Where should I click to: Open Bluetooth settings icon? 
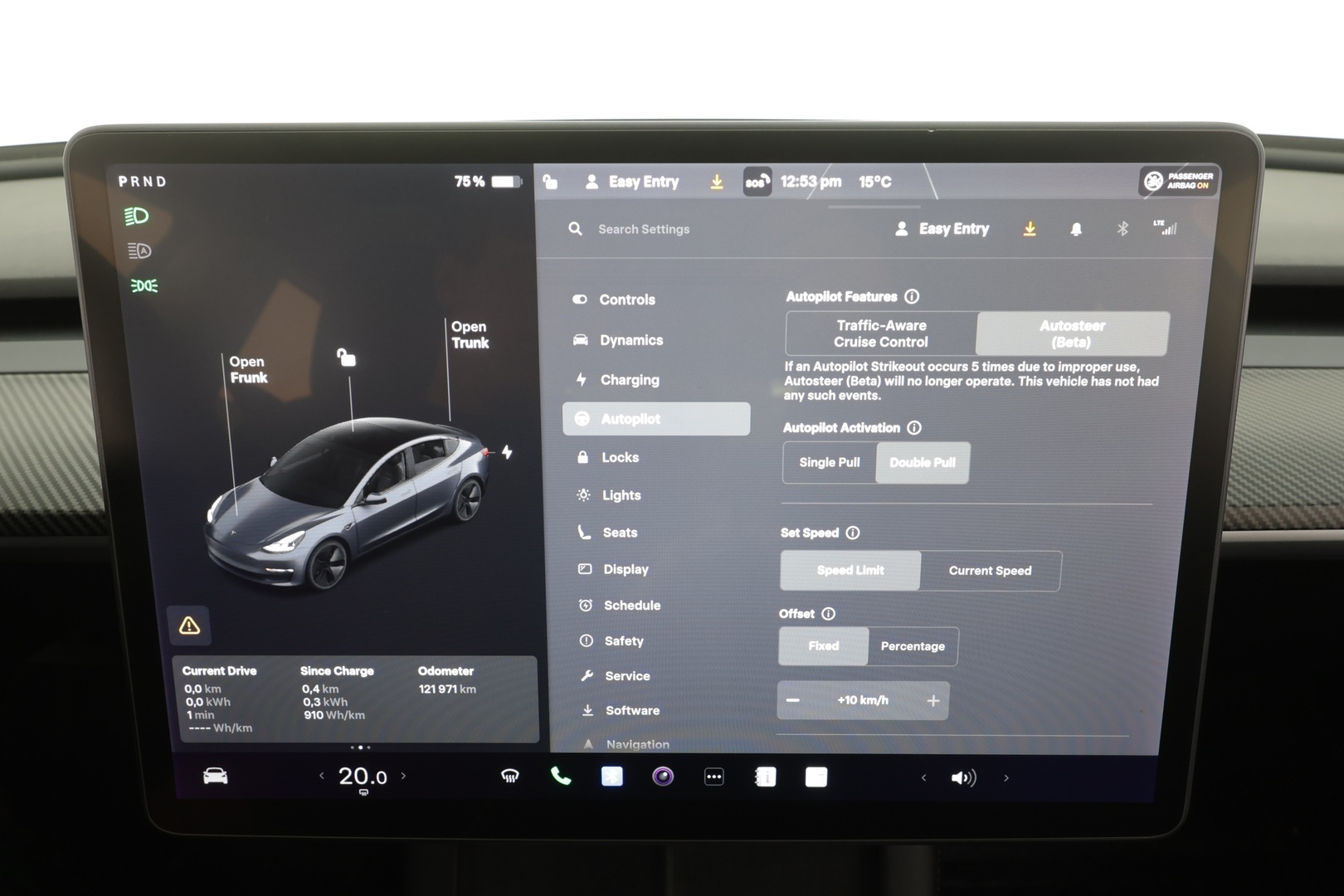[x=1122, y=228]
